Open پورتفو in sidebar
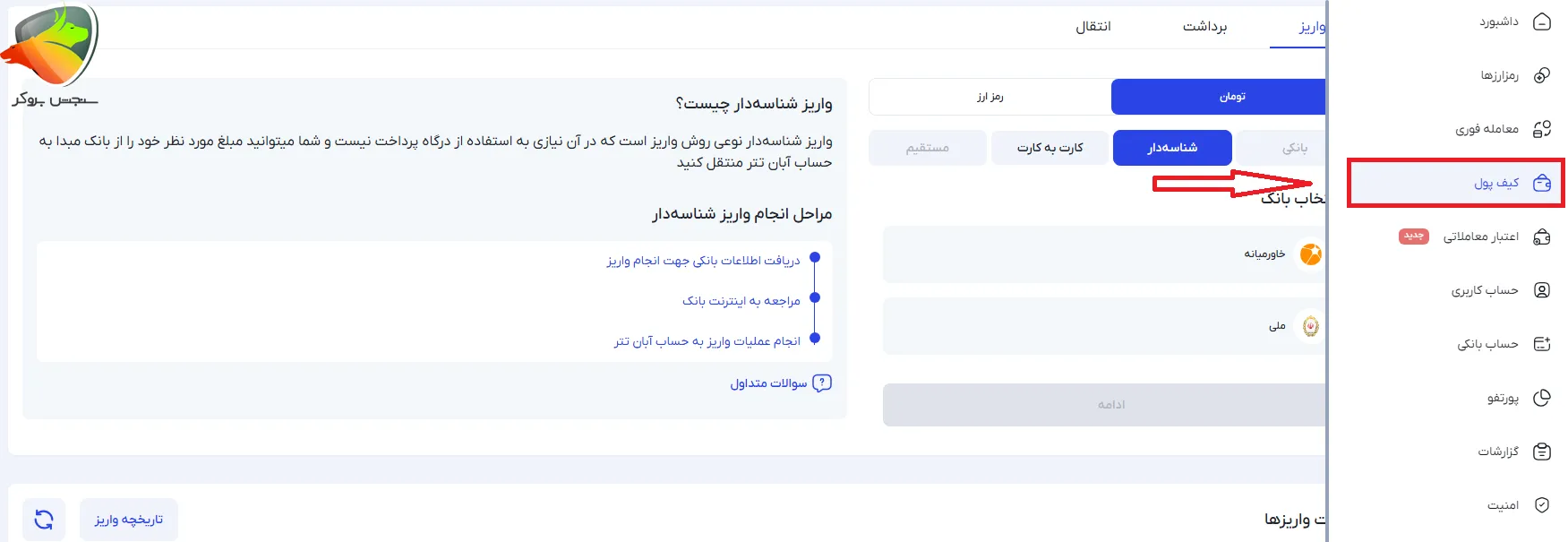 point(1503,398)
